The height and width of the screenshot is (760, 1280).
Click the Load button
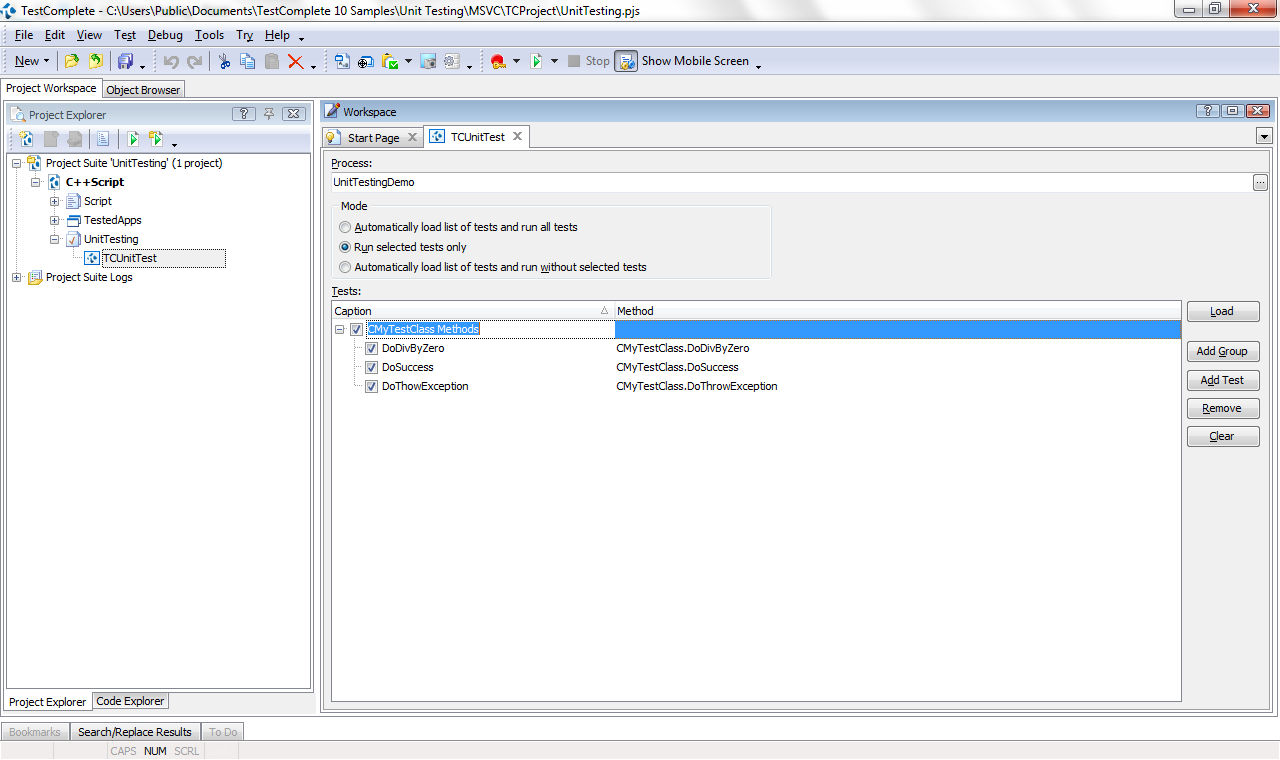tap(1223, 311)
